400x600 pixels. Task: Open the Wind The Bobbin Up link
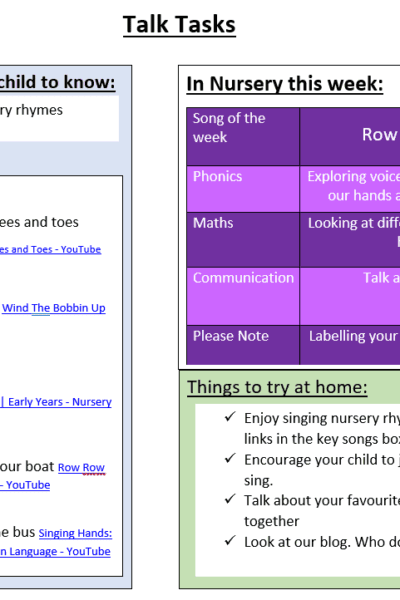(x=54, y=308)
